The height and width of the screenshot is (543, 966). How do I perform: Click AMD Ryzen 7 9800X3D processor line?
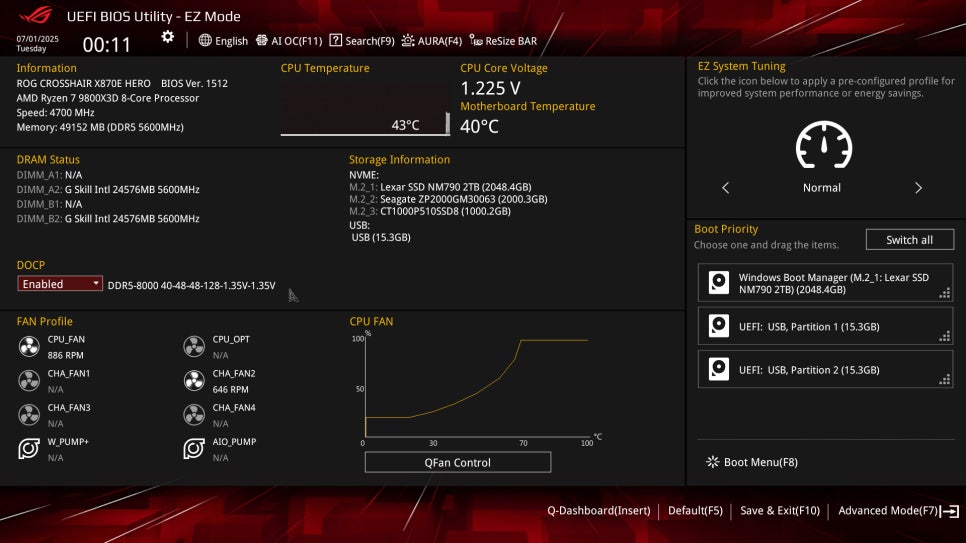click(108, 98)
